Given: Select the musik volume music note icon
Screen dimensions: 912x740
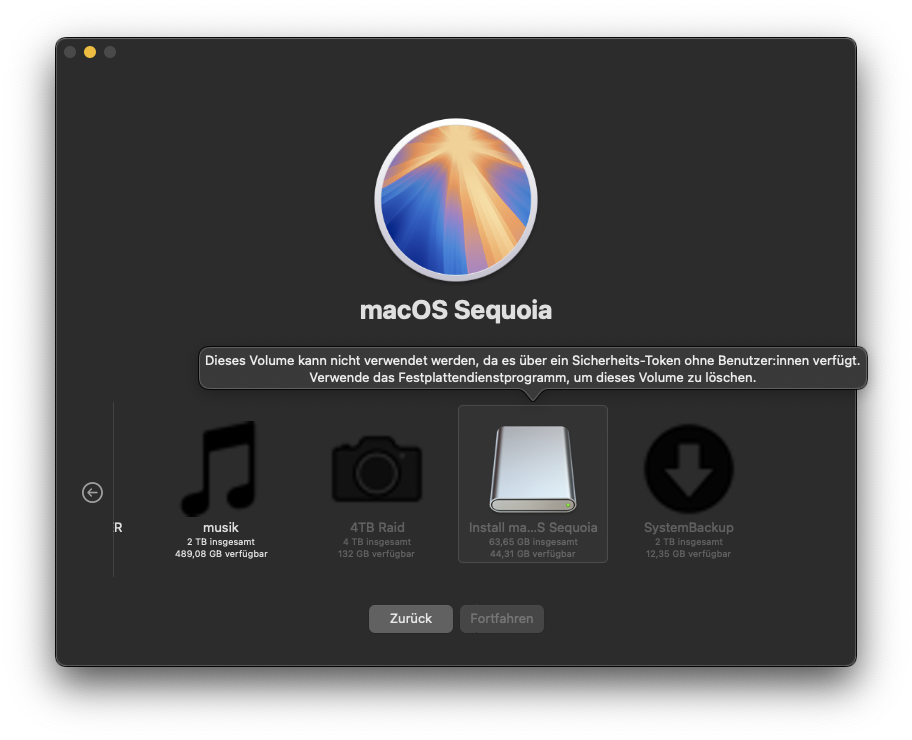Looking at the screenshot, I should pyautogui.click(x=220, y=468).
